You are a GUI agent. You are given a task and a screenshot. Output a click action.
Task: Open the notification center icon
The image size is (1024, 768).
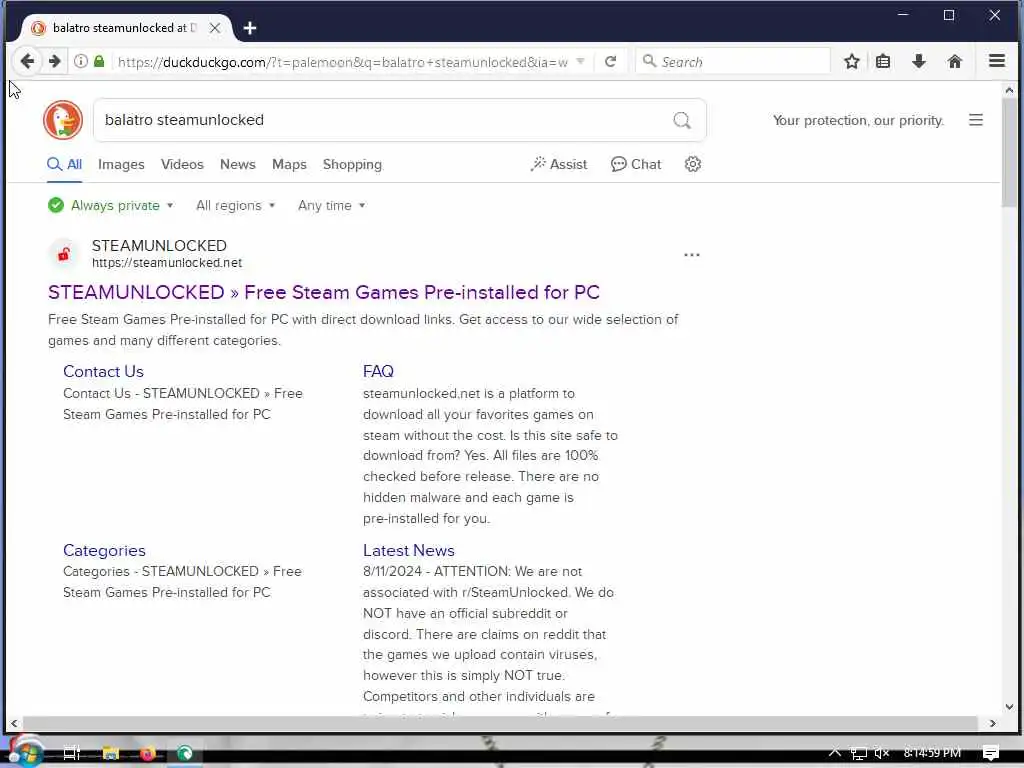[x=991, y=753]
